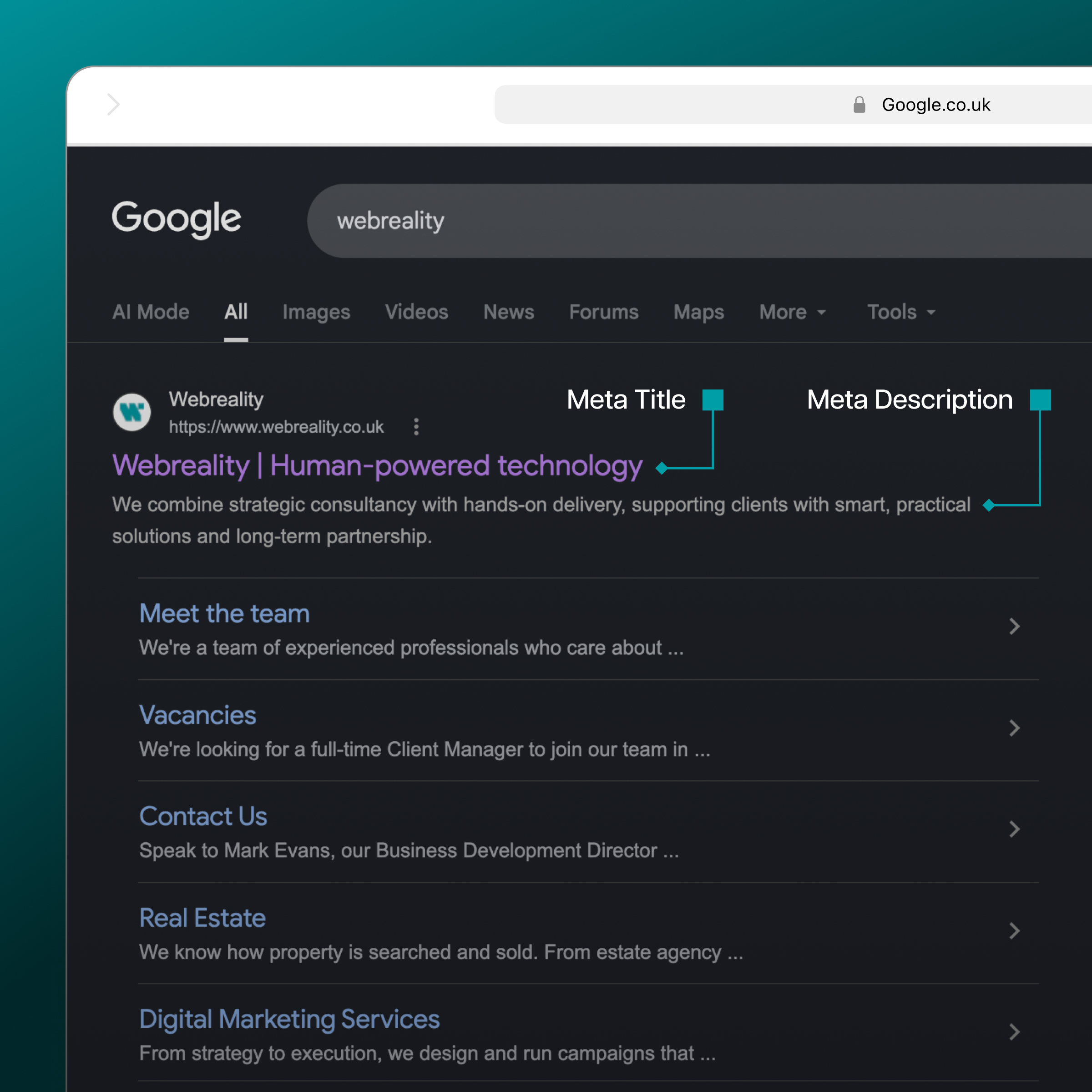The image size is (1092, 1092).
Task: Click the Google logo
Action: tap(177, 219)
